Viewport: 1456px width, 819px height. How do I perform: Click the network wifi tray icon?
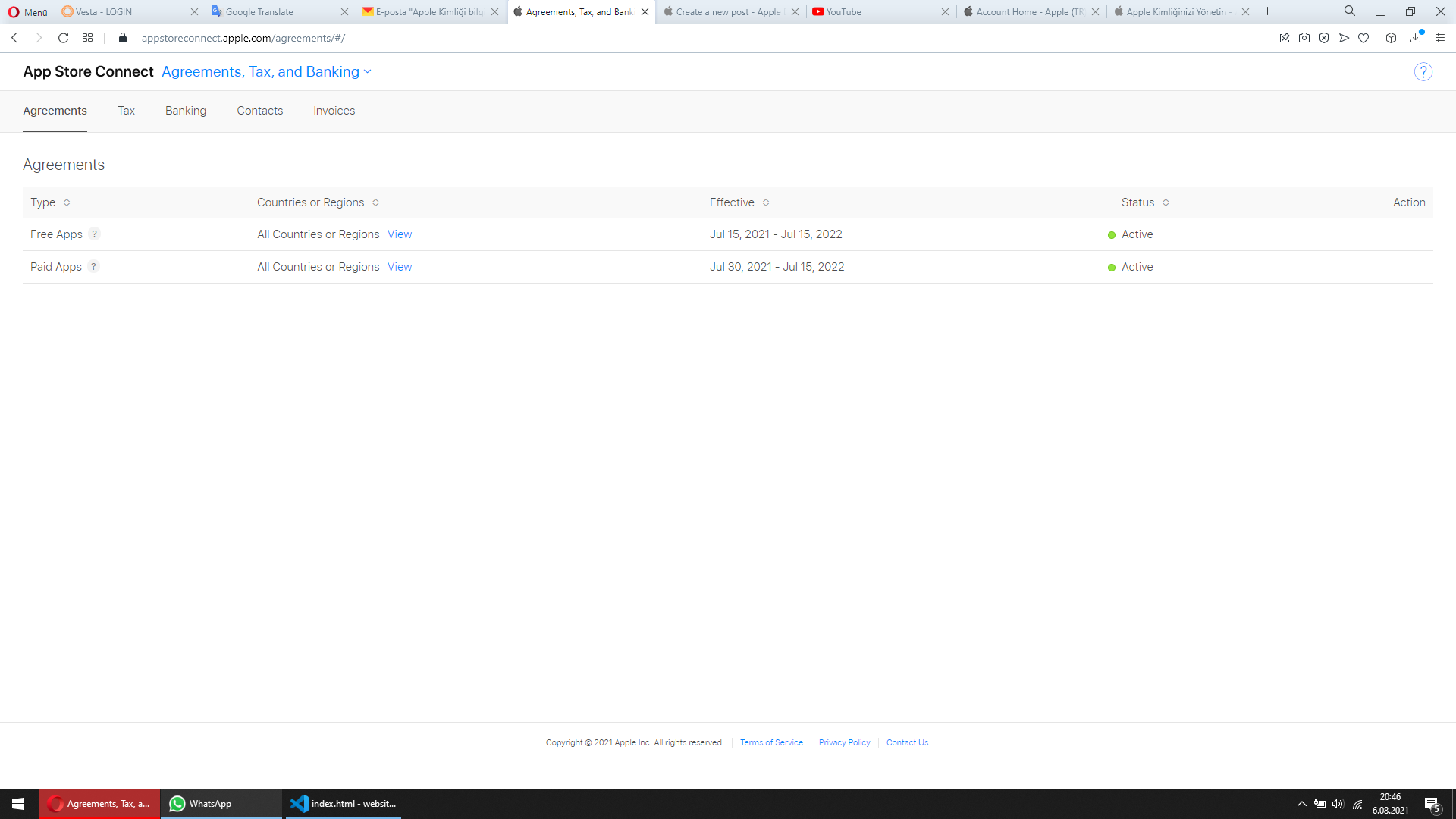(x=1358, y=805)
